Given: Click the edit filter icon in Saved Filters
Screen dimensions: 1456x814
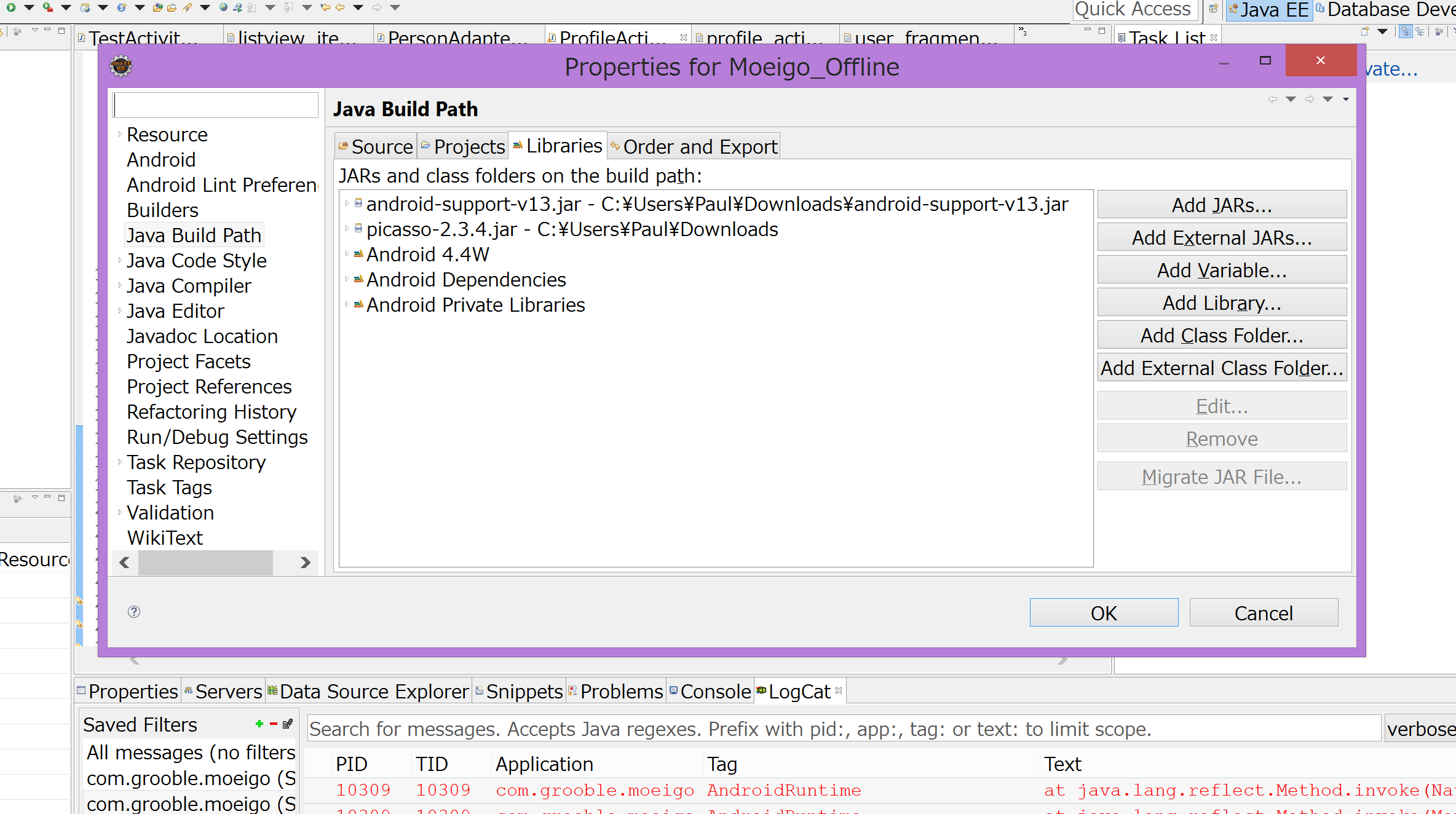Looking at the screenshot, I should click(287, 724).
